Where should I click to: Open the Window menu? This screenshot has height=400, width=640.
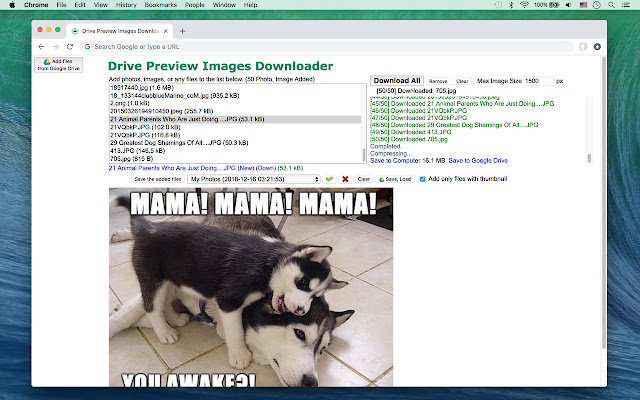(x=224, y=5)
